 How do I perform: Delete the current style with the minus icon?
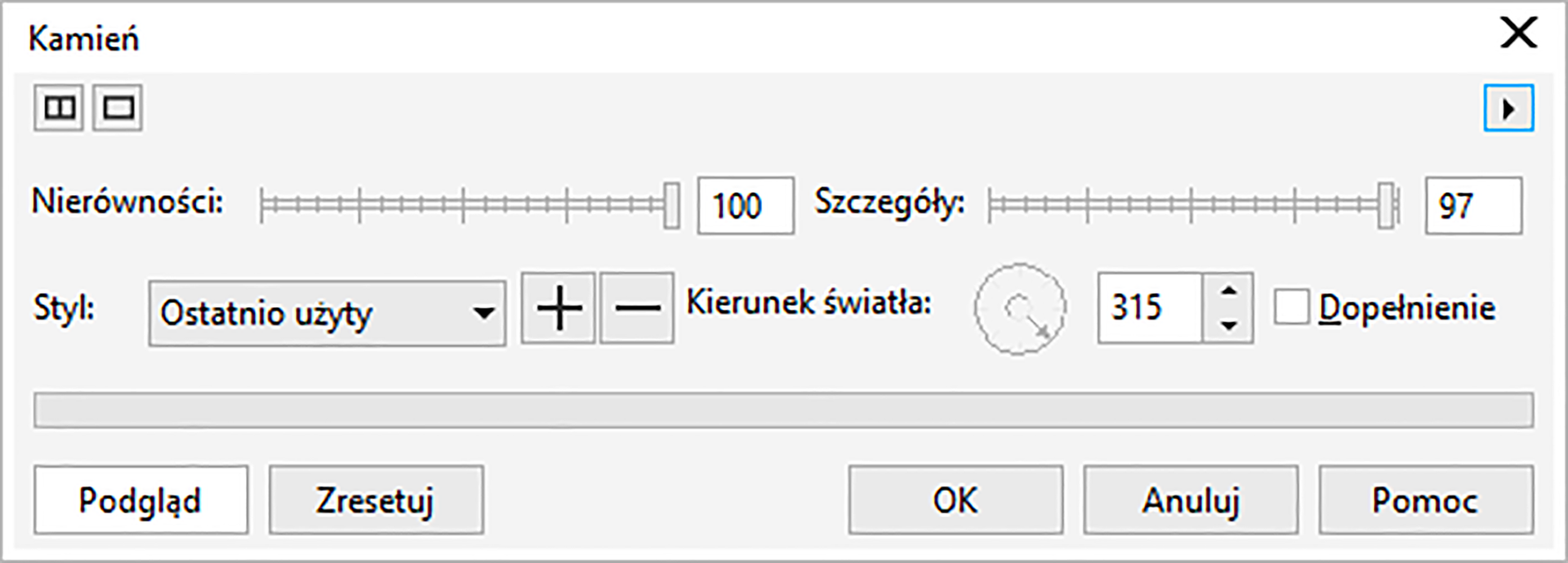[x=637, y=308]
